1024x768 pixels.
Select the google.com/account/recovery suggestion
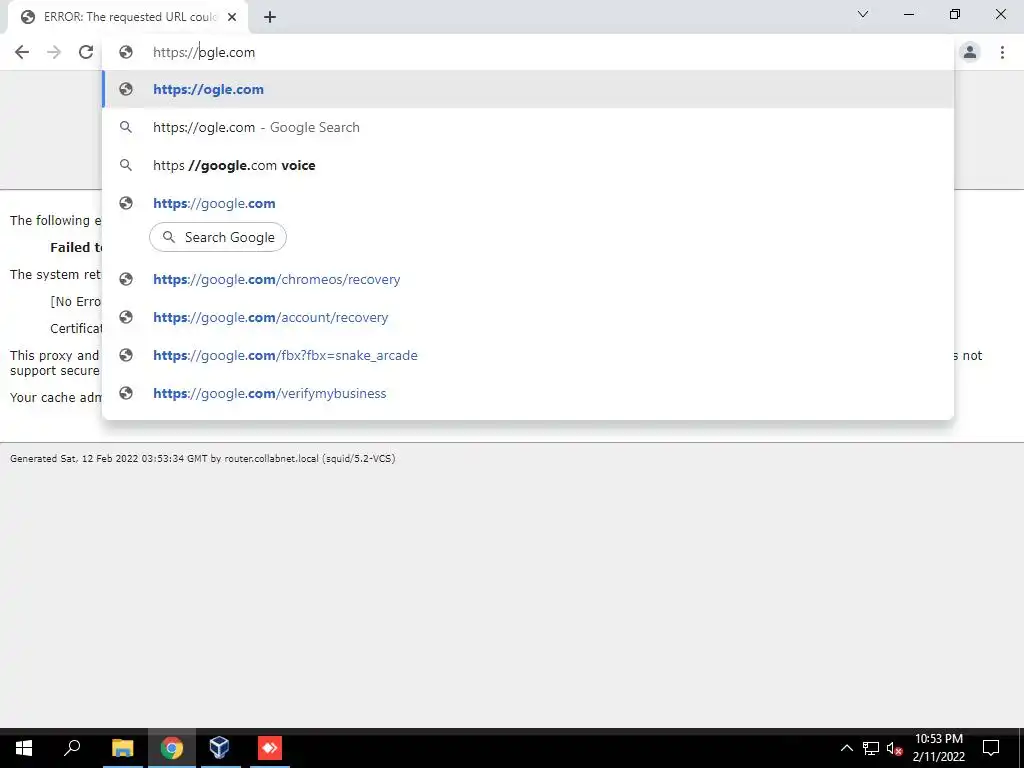(x=528, y=317)
